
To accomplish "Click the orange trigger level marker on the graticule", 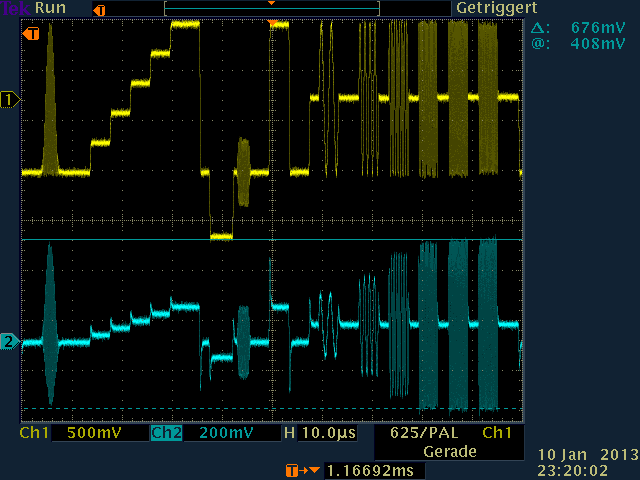I will pos(31,34).
